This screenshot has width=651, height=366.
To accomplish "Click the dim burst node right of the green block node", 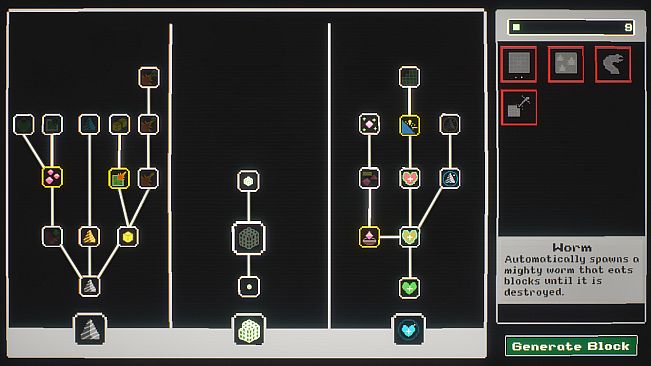I will pos(148,178).
